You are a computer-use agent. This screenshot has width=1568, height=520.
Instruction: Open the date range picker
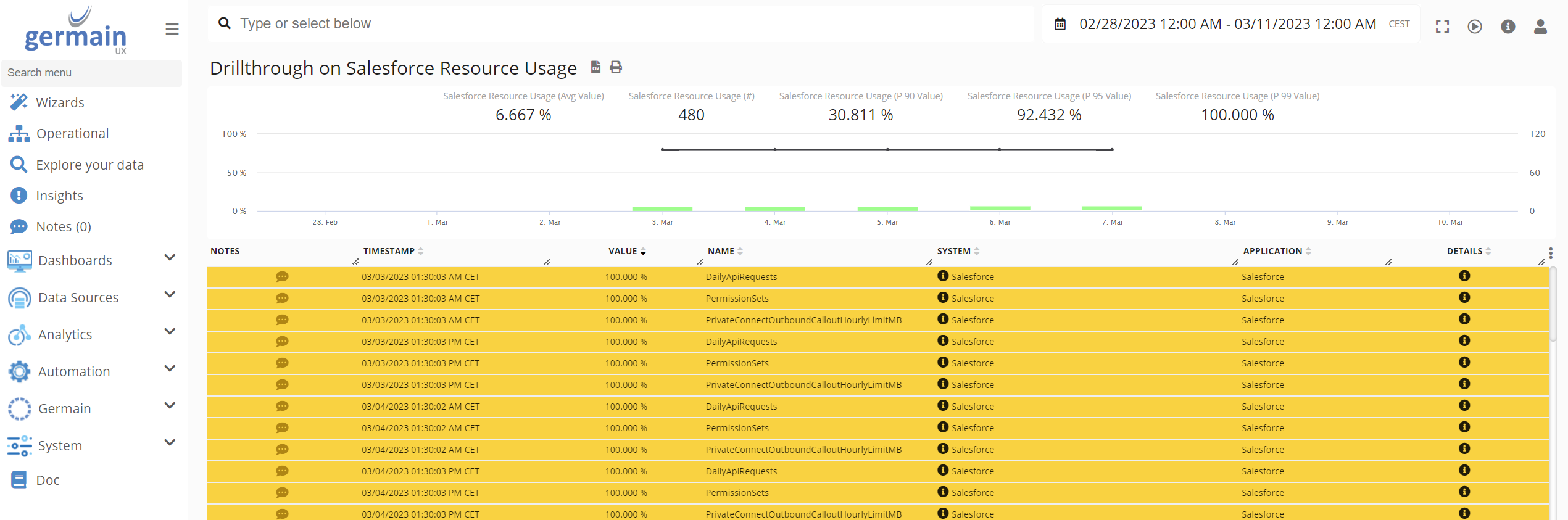tap(1227, 24)
